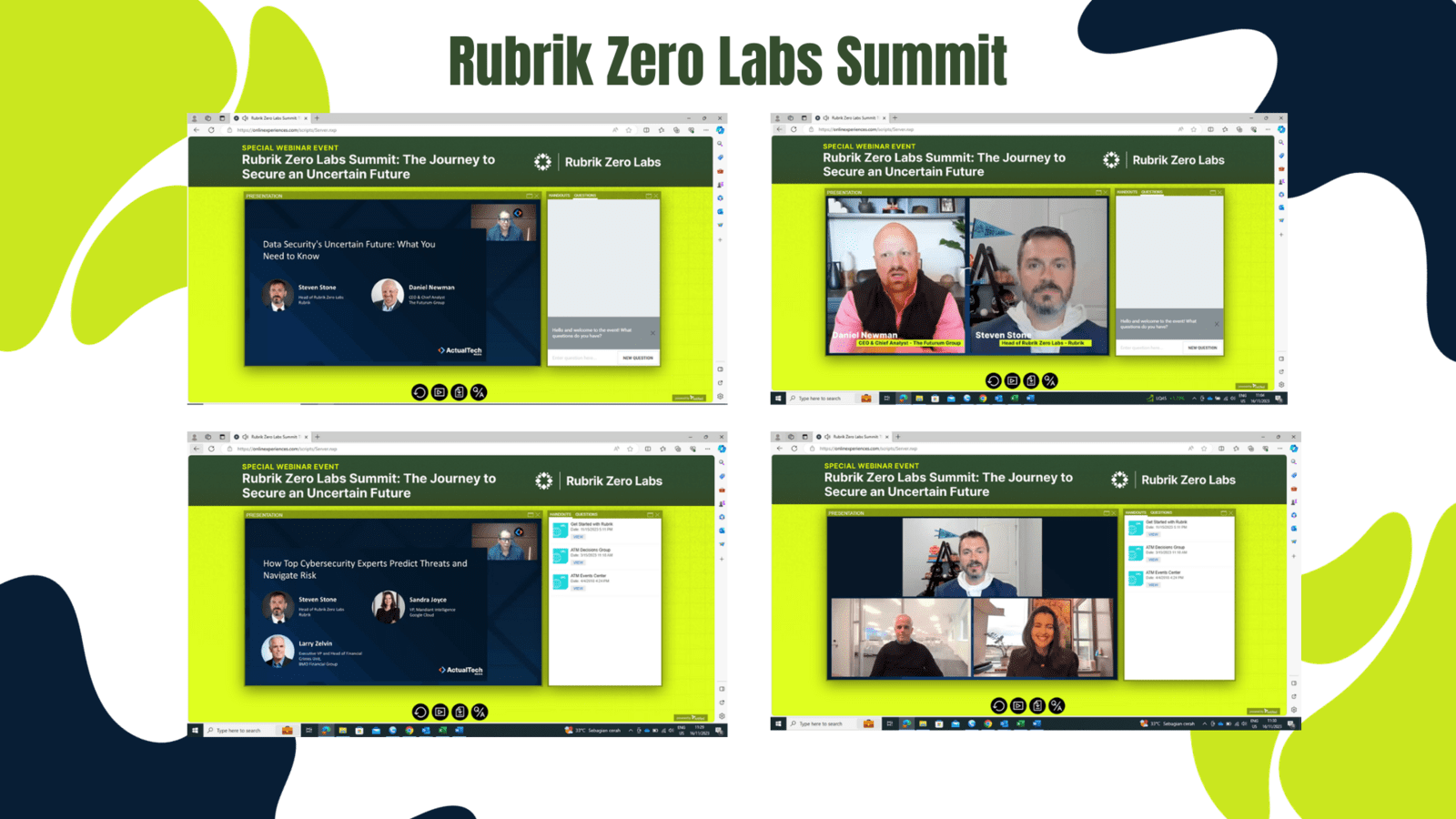Click question input field beside Data Security slide
This screenshot has width=1456, height=819.
(582, 358)
